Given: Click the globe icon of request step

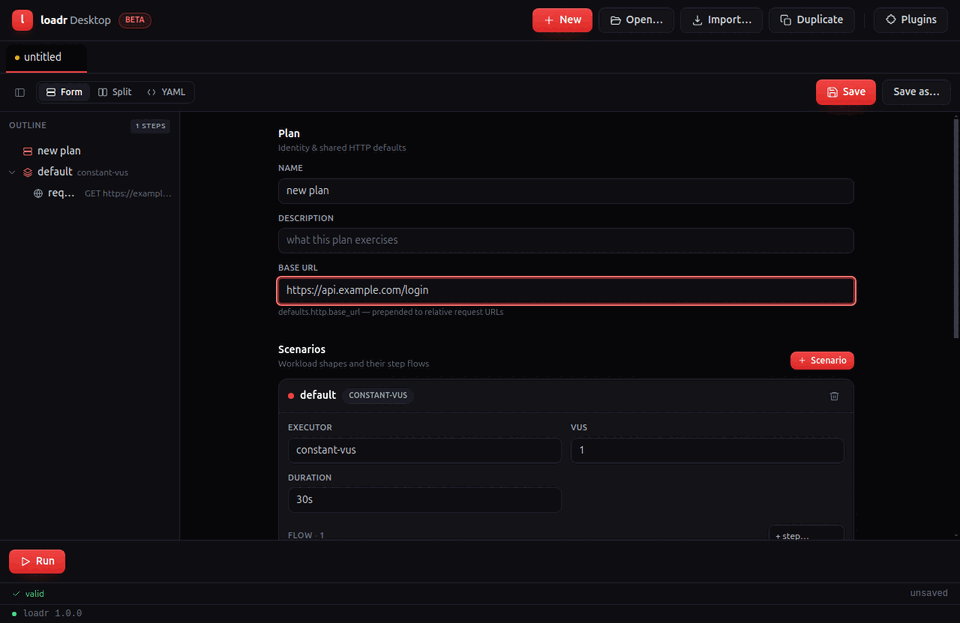Looking at the screenshot, I should (x=38, y=193).
